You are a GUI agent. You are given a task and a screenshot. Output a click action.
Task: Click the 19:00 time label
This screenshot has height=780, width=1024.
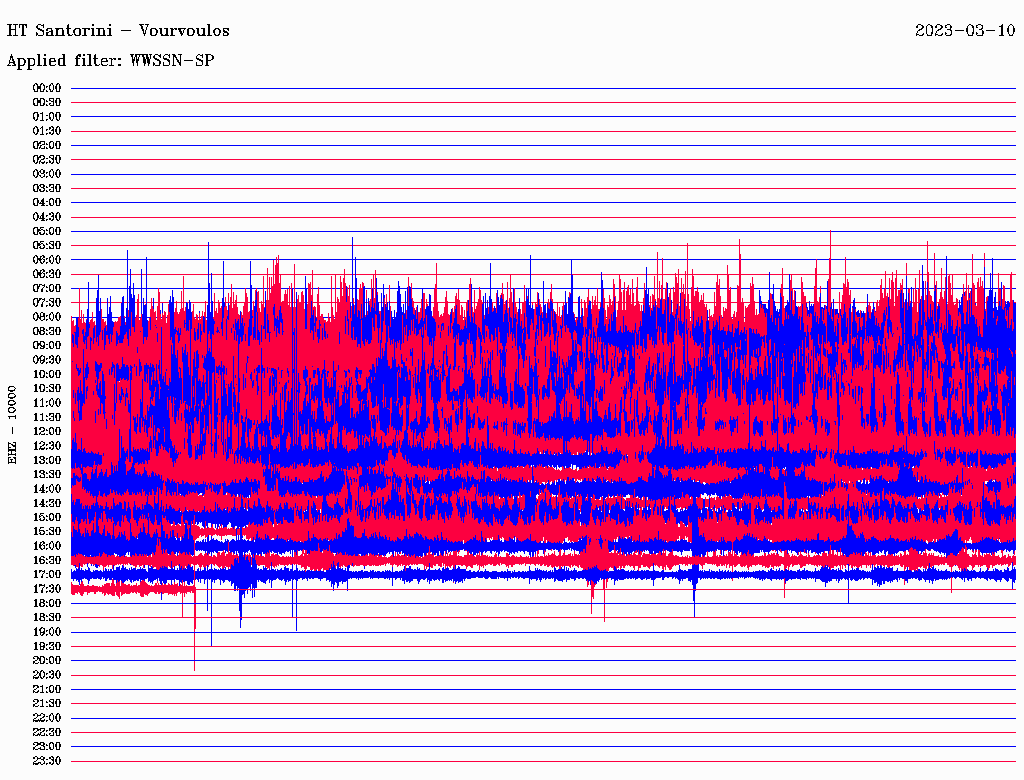(47, 632)
